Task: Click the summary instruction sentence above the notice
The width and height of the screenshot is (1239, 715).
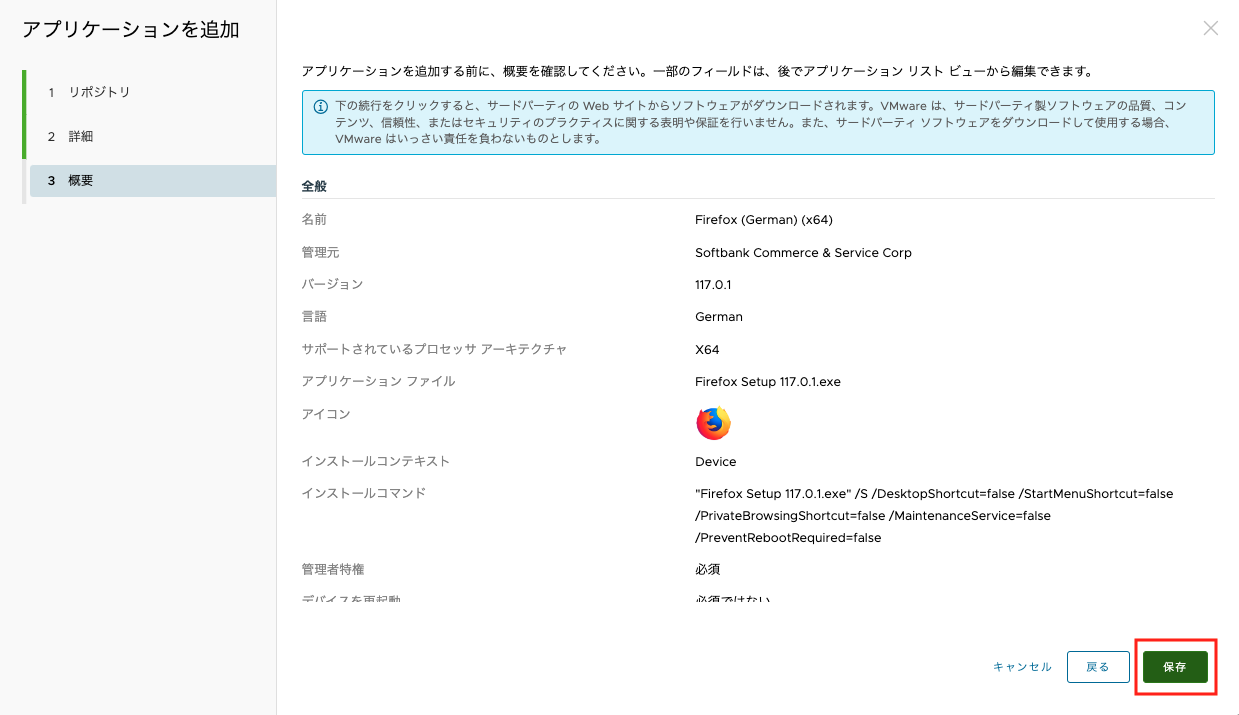Action: point(698,72)
